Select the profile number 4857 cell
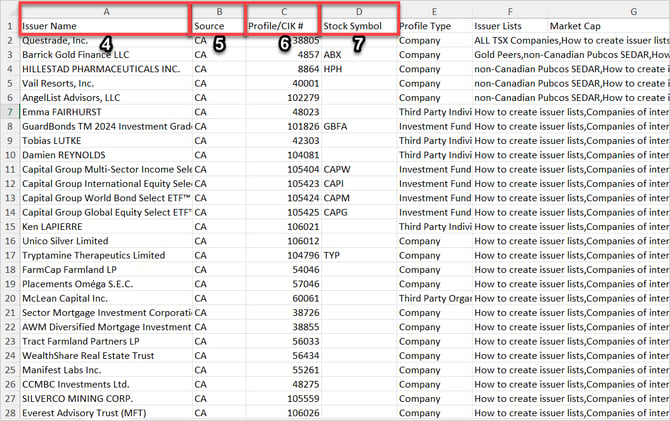Viewport: 670px width, 421px height. [283, 55]
